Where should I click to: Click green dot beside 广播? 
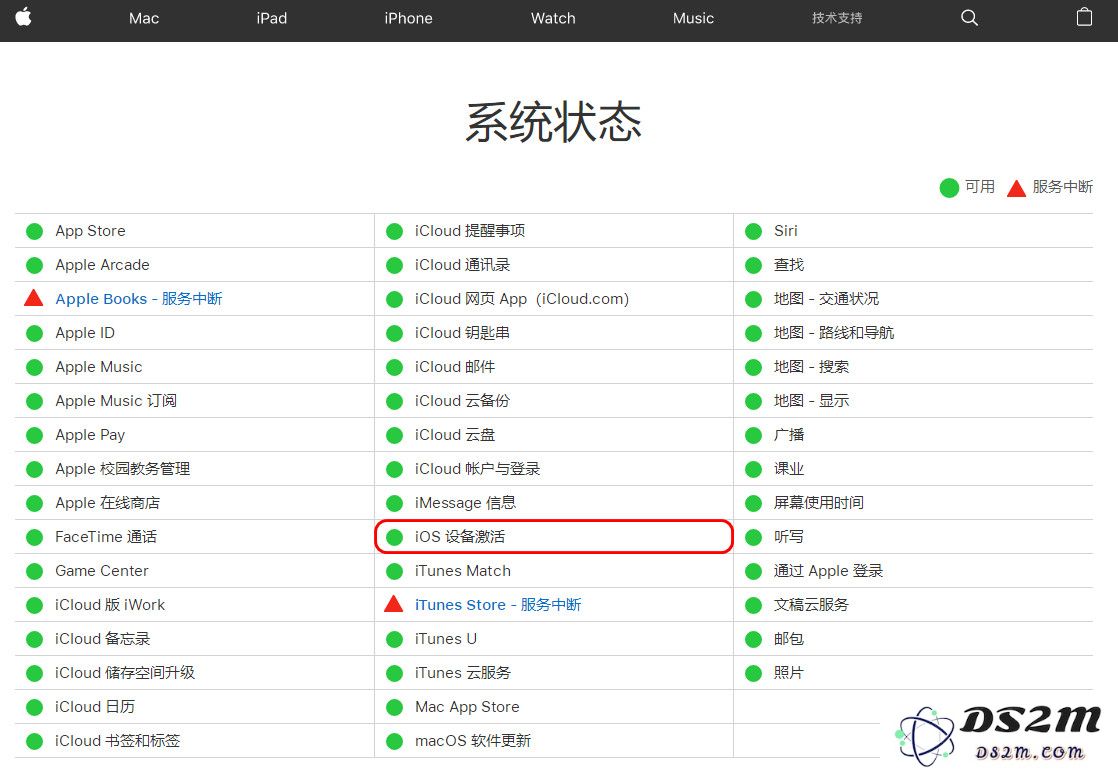(x=754, y=435)
